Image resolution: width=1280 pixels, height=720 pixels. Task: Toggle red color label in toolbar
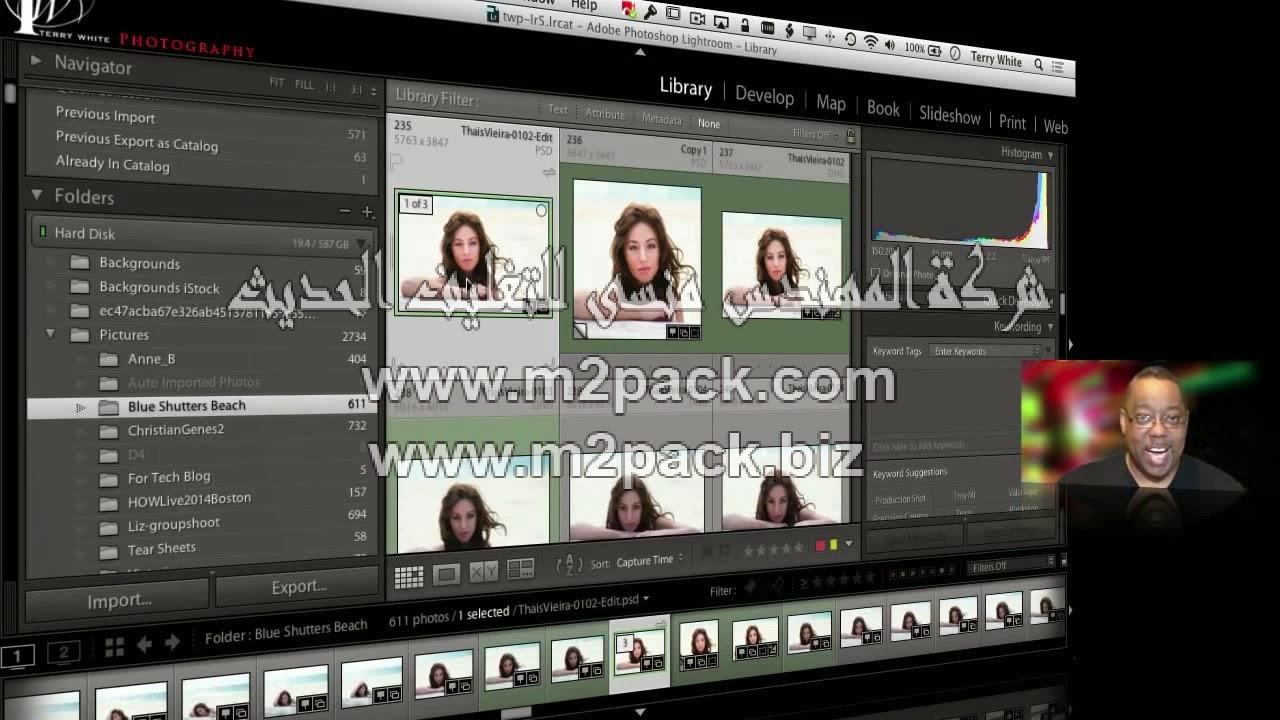click(x=821, y=545)
